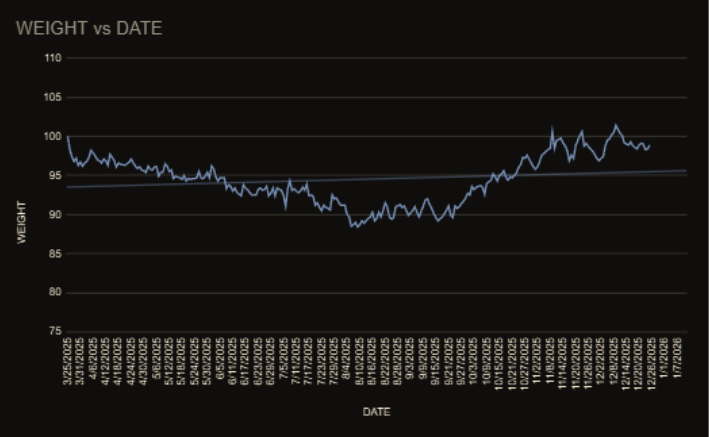Screen dimensions: 709x437
Task: Click the 105 tick label on the weight axis
Action: point(53,97)
